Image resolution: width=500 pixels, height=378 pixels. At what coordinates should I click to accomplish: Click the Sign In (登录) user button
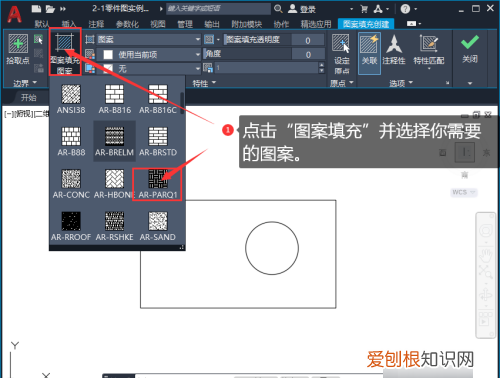(x=302, y=9)
